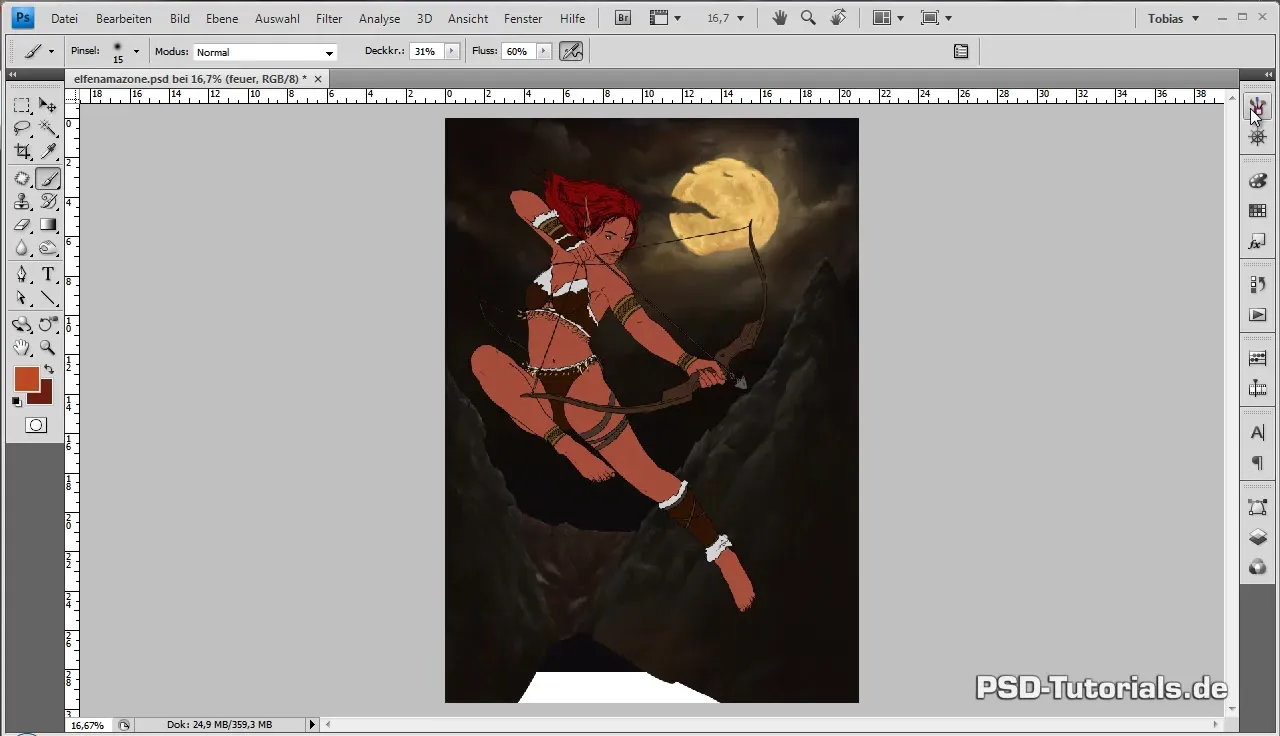Open the Styles panel fx icon

[x=1258, y=243]
